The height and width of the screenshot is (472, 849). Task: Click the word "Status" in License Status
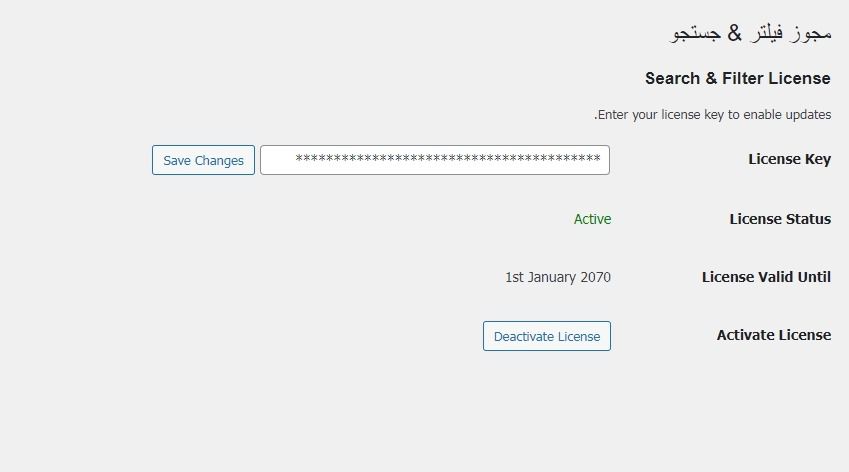pyautogui.click(x=806, y=219)
